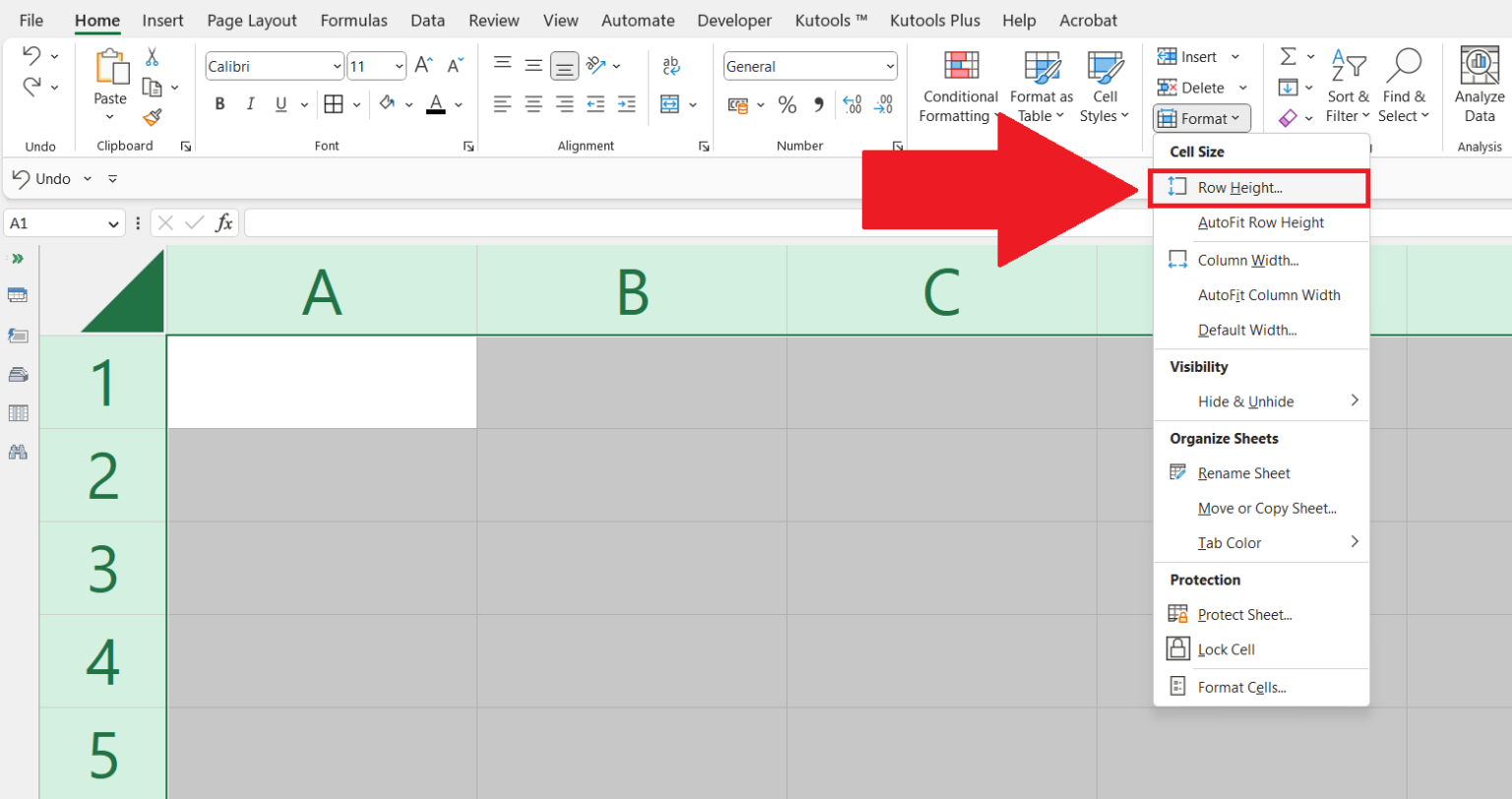
Task: Click the Find & Select icon
Action: coord(1405,84)
